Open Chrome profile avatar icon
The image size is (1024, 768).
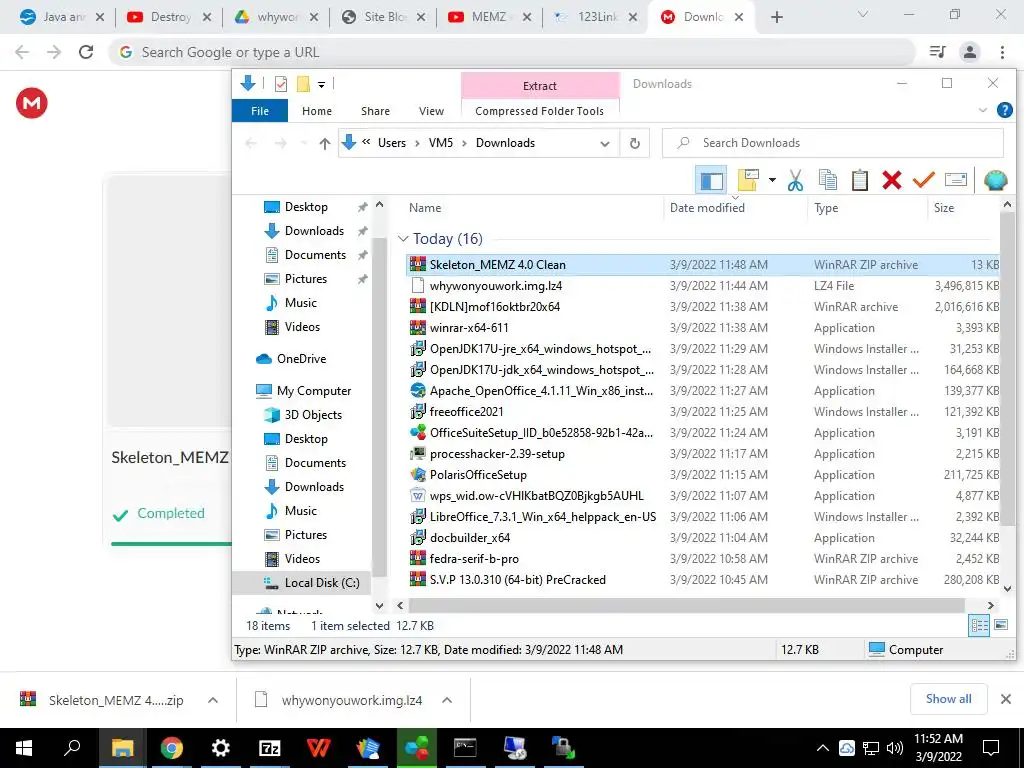(x=970, y=52)
